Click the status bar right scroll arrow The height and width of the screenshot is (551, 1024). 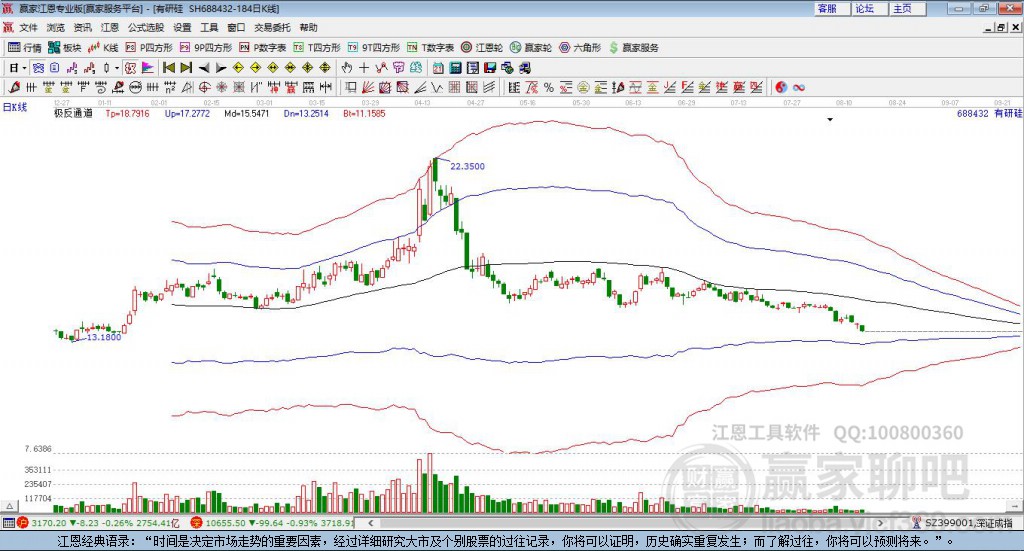click(x=880, y=523)
